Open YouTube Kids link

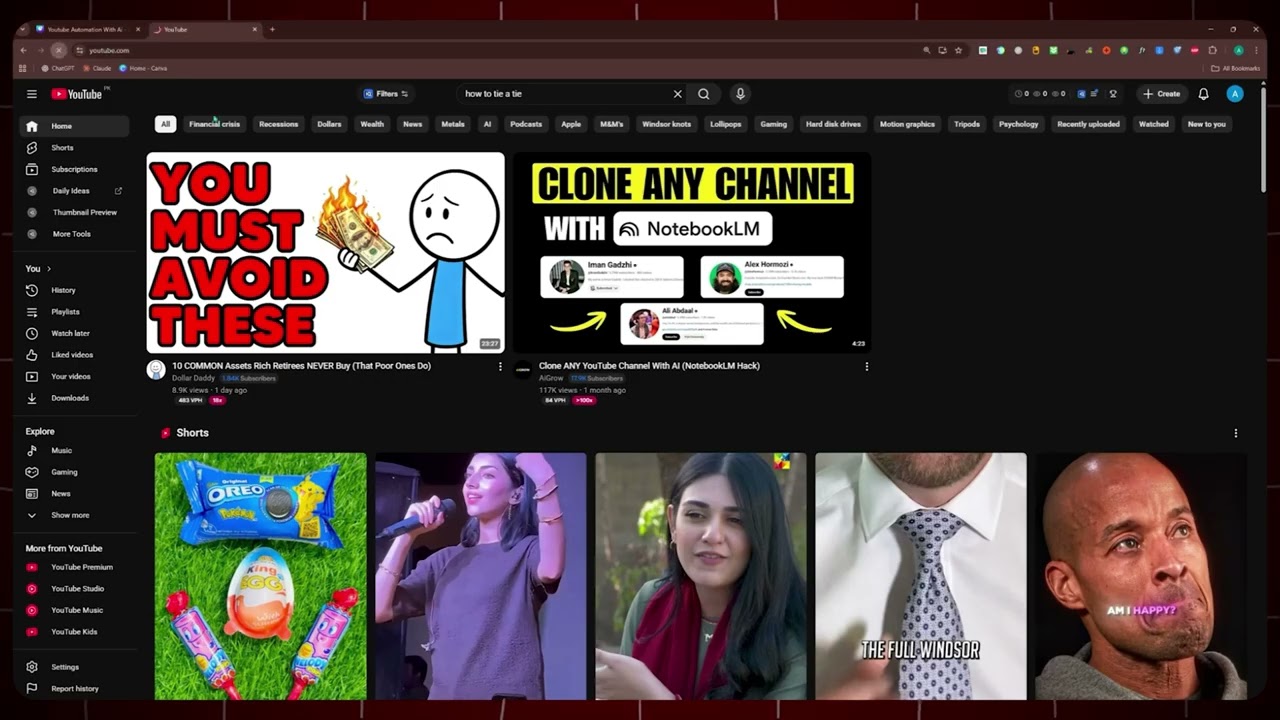pos(74,632)
